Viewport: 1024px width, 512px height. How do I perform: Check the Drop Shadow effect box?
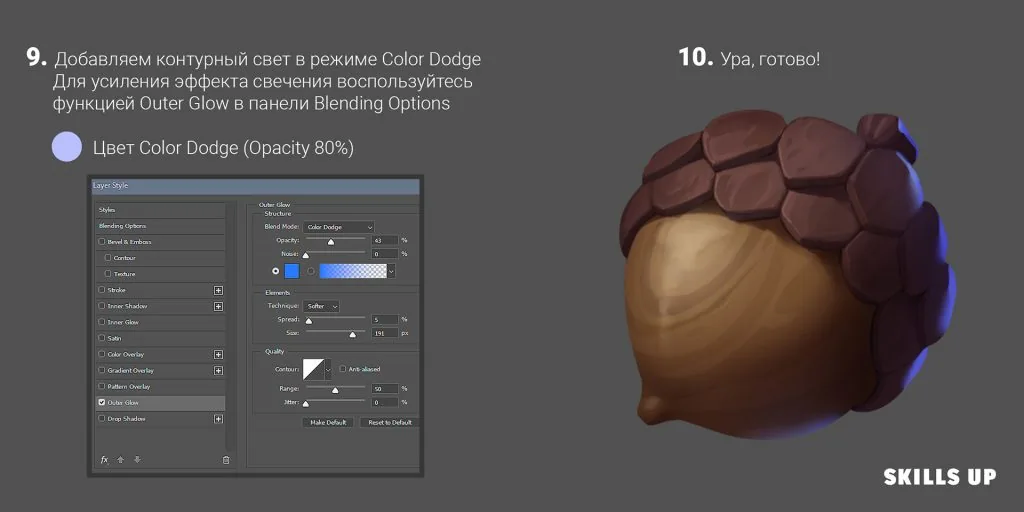pos(101,419)
